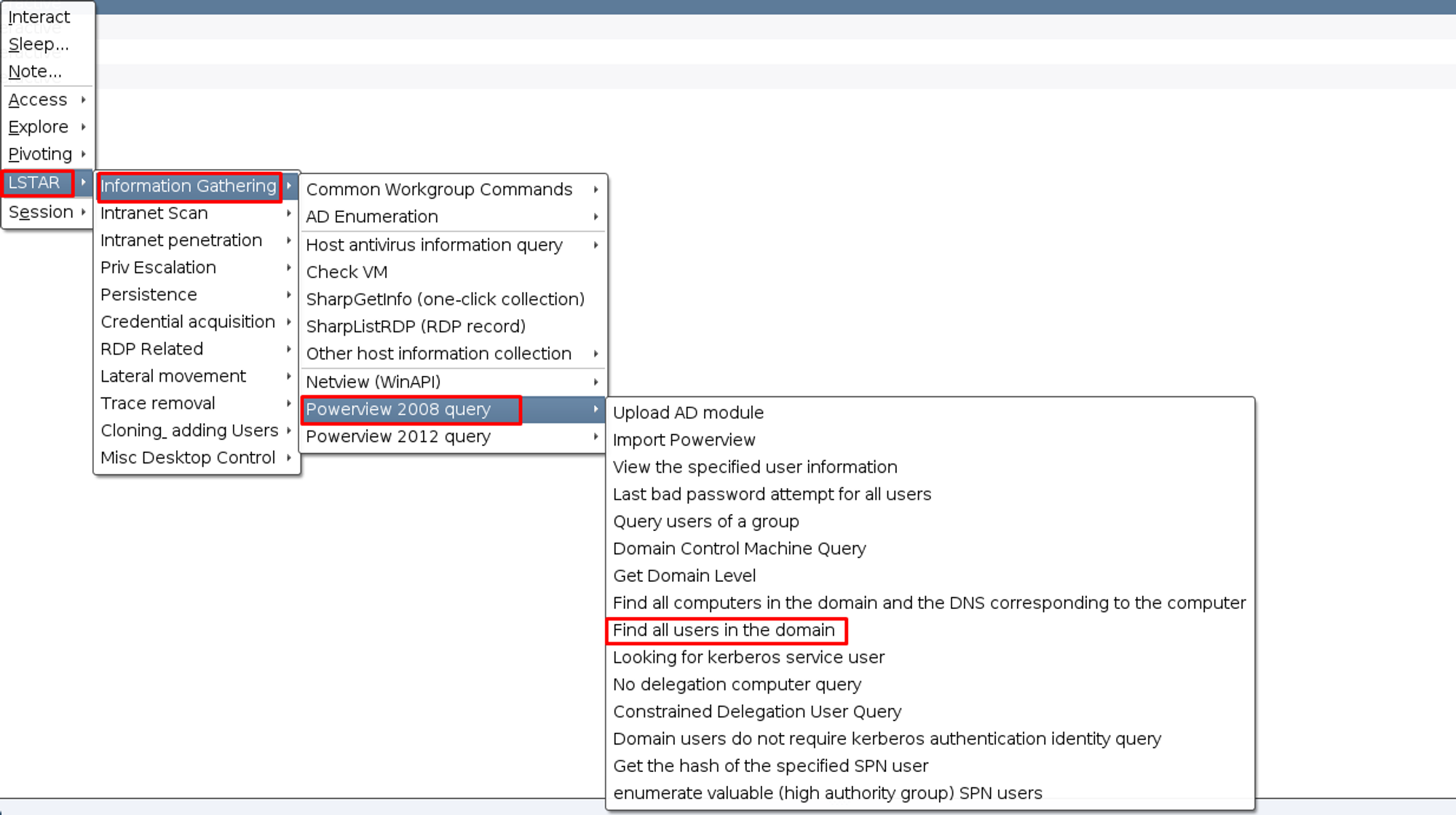Screen dimensions: 1456x815
Task: Click SharpGetInfo one-click collection option
Action: pyautogui.click(x=445, y=298)
